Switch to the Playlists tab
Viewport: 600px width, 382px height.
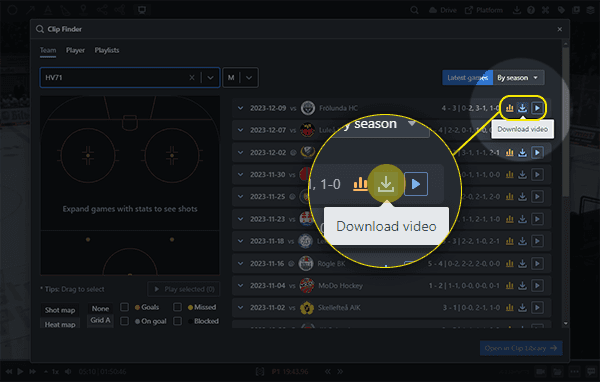point(107,50)
